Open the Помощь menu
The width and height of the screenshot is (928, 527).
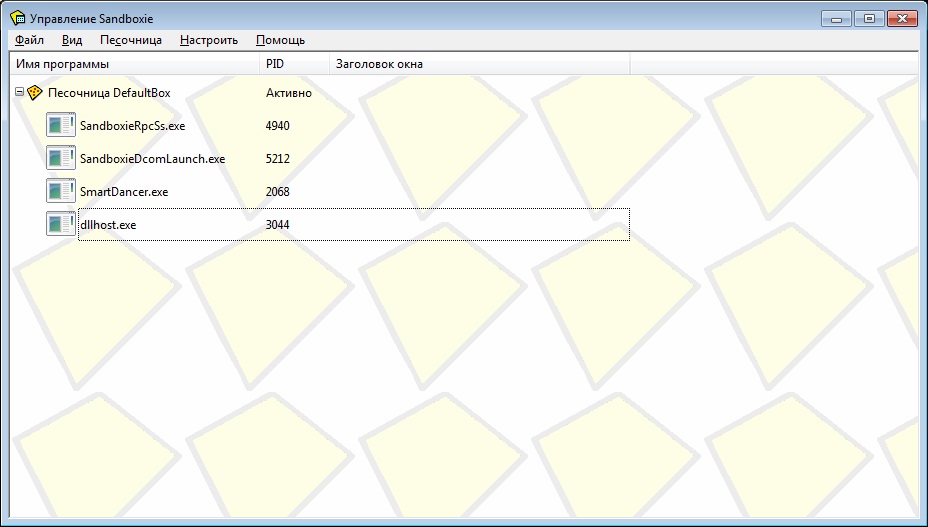click(x=281, y=40)
